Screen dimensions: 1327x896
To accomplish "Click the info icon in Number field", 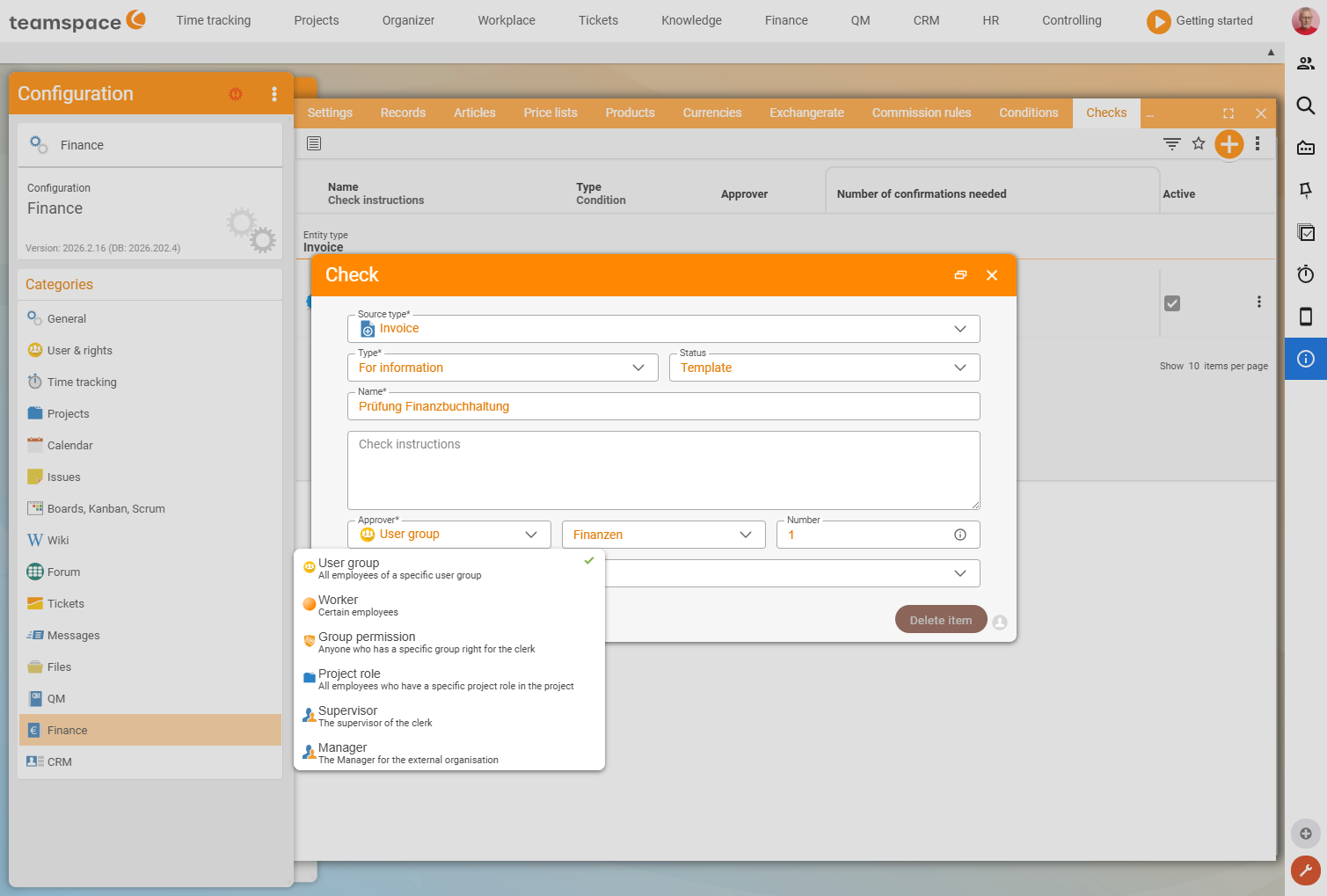I will (x=960, y=535).
